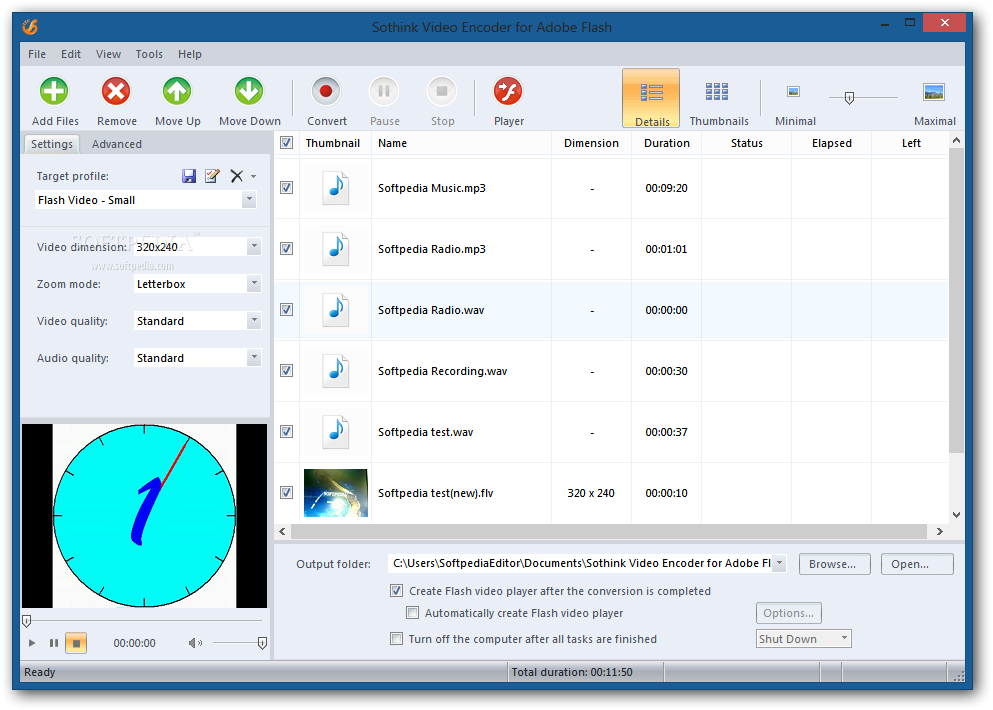
Task: Uncheck Softpedia test.wav checkbox
Action: (x=286, y=431)
